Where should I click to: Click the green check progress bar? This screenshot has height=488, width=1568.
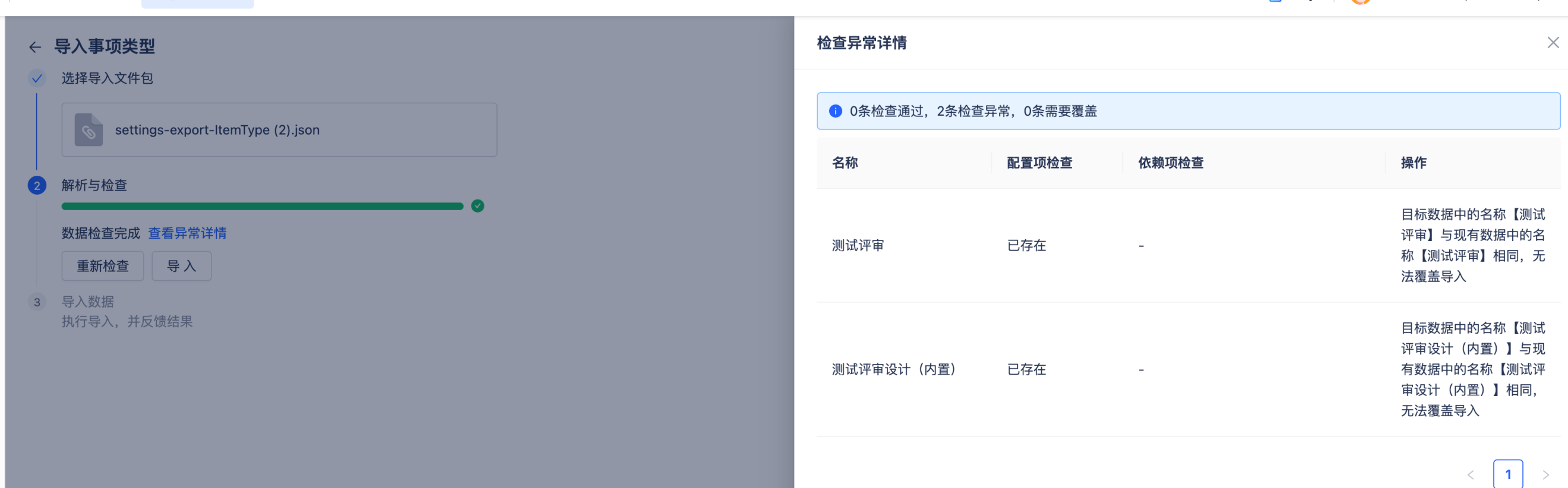coord(263,206)
